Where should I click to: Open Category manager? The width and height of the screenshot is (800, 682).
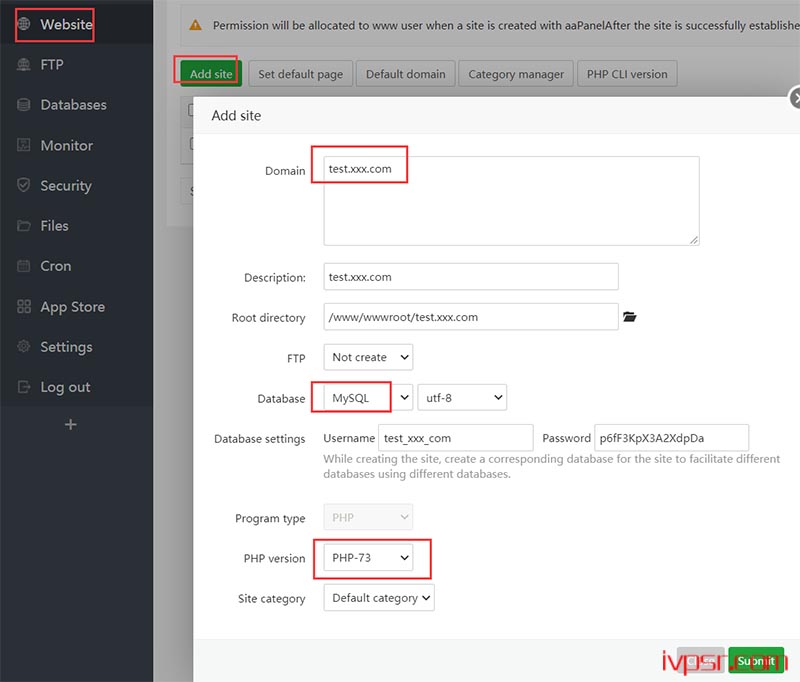[516, 74]
